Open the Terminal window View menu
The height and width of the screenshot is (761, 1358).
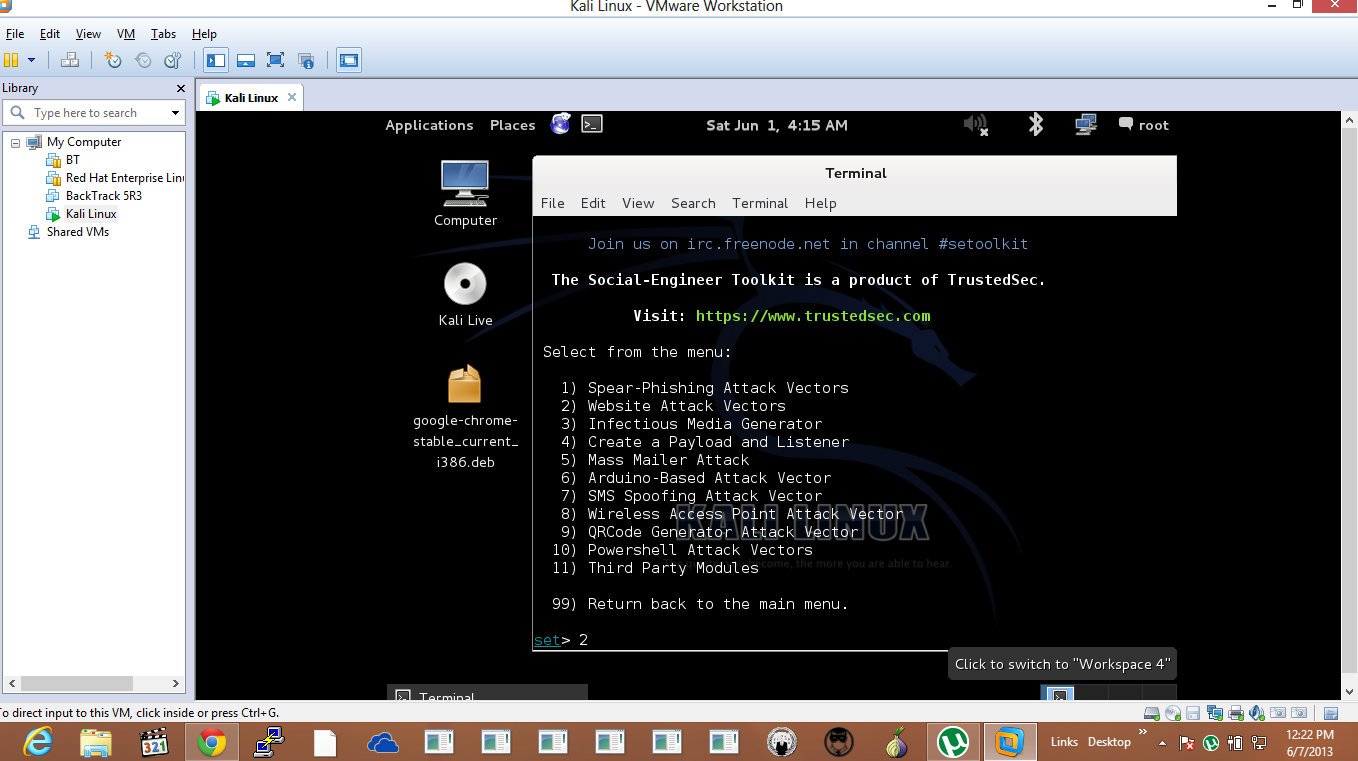[x=638, y=203]
